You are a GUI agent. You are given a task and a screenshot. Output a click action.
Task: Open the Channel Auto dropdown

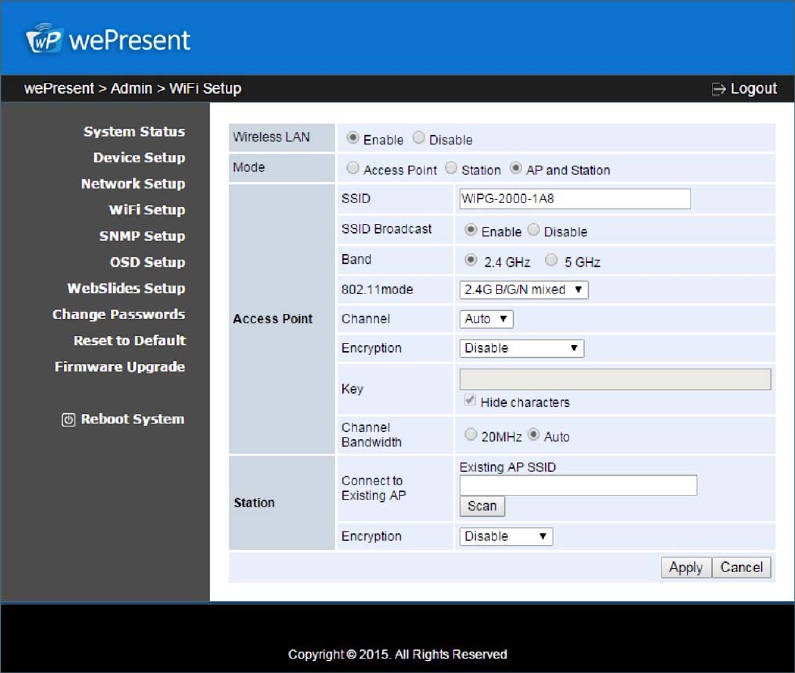(486, 319)
